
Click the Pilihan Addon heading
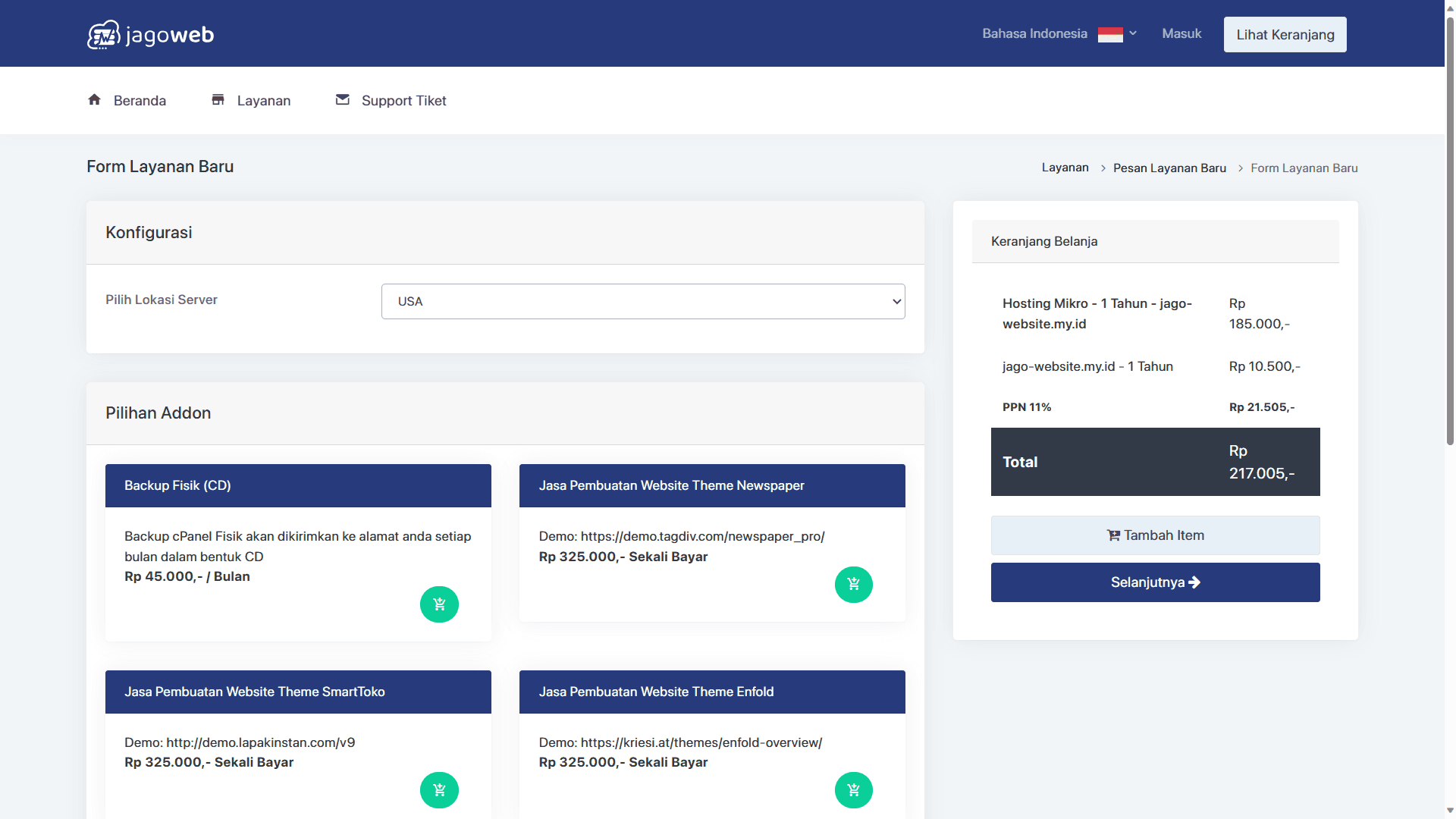[158, 413]
